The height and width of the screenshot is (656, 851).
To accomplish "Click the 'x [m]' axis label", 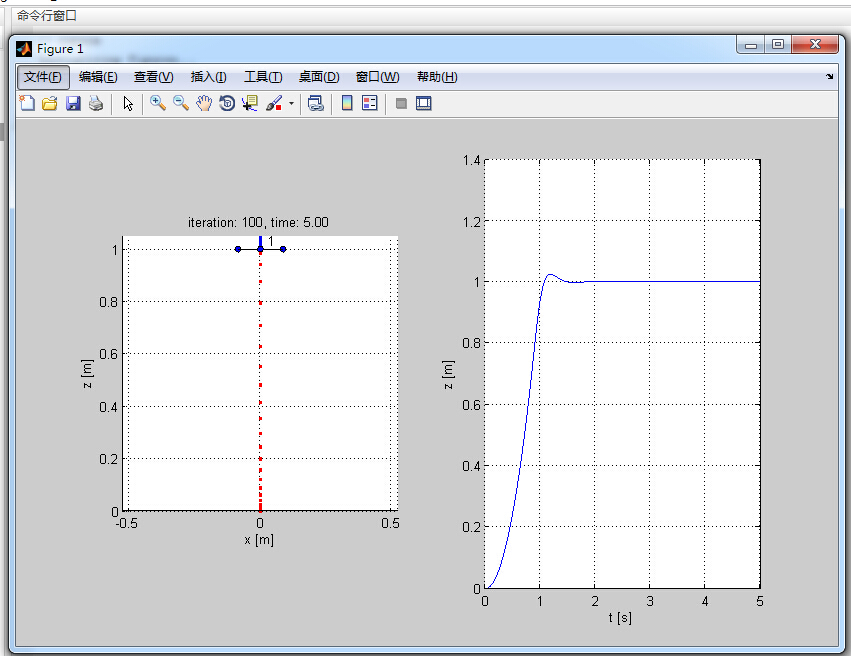I will pyautogui.click(x=259, y=540).
